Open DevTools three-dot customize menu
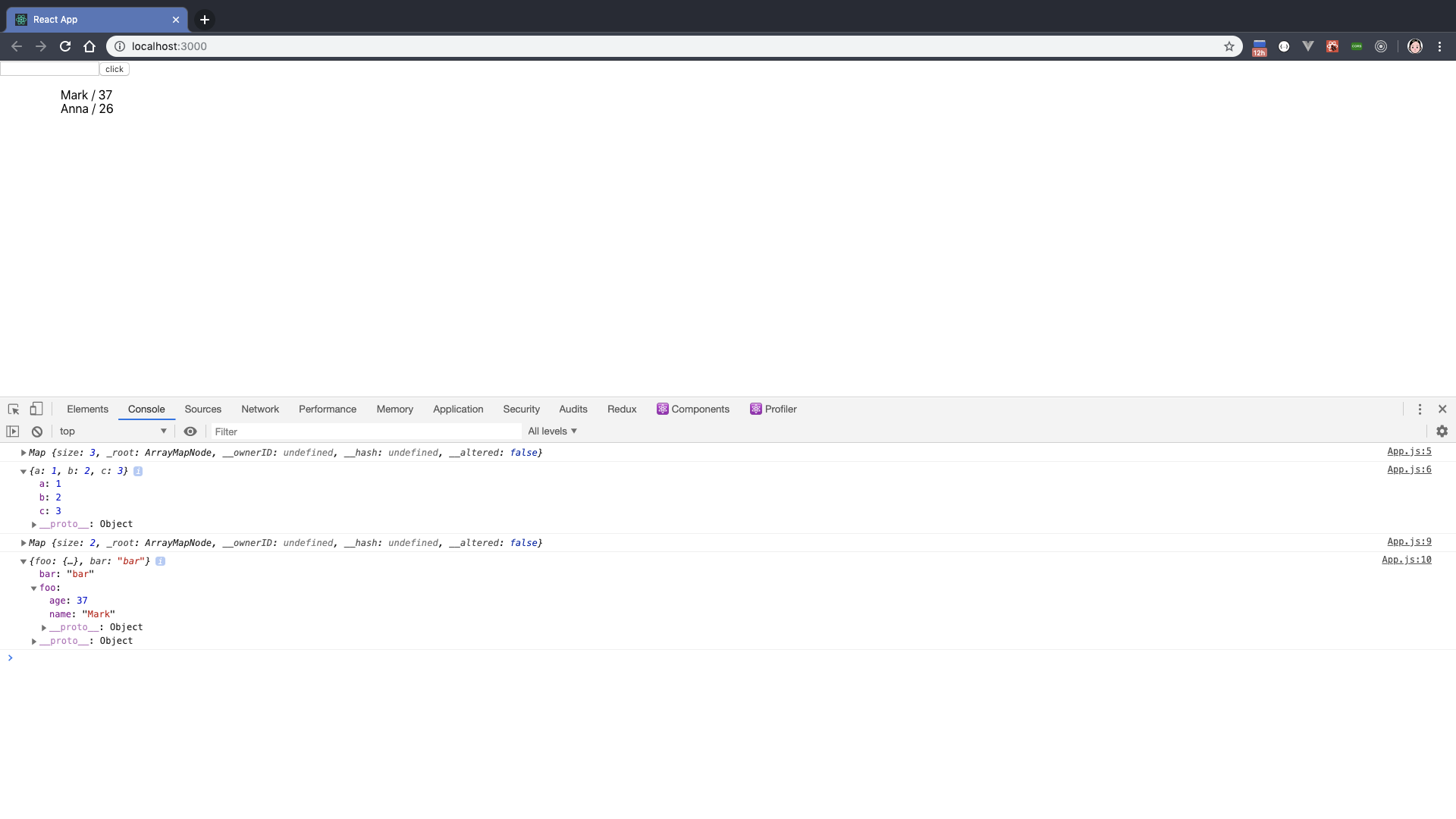Viewport: 1456px width, 819px height. pyautogui.click(x=1420, y=409)
